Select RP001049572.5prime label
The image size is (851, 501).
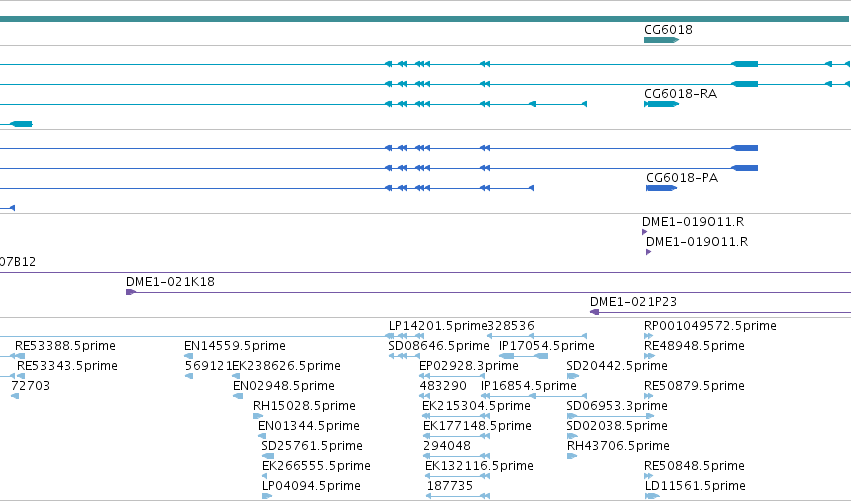710,326
